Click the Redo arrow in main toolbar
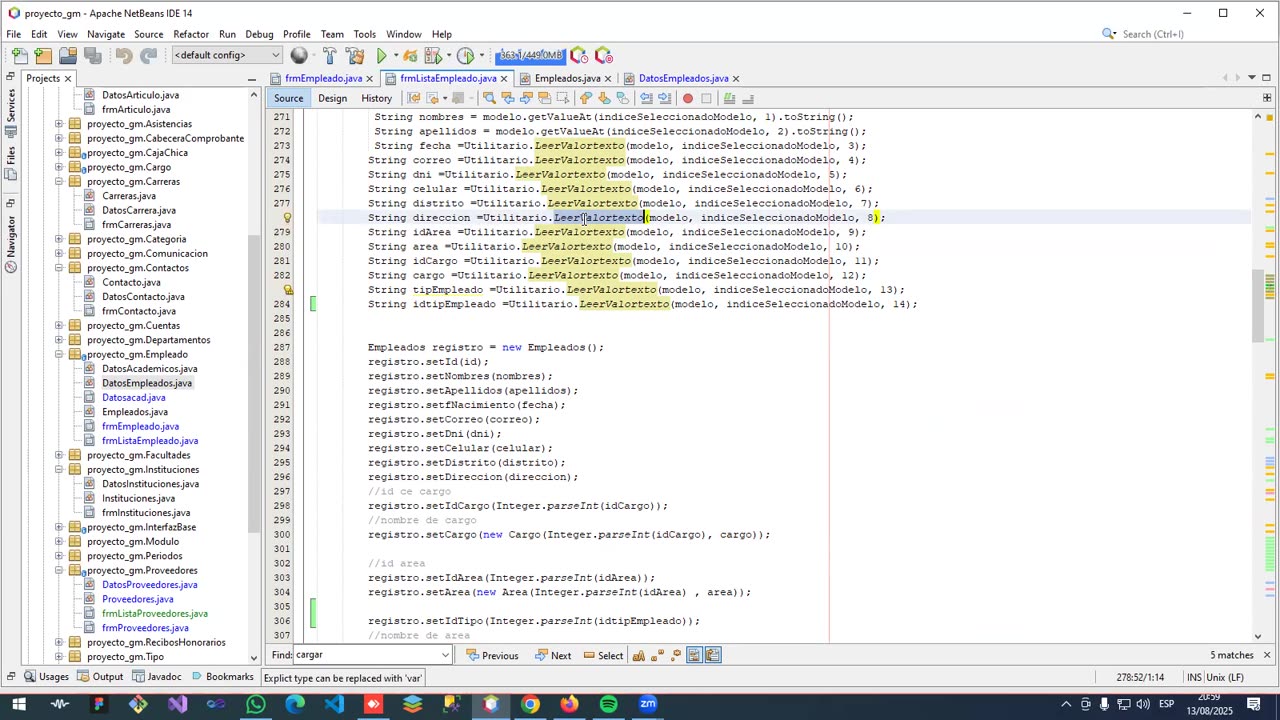Screen dimensions: 1280x720 [148, 56]
